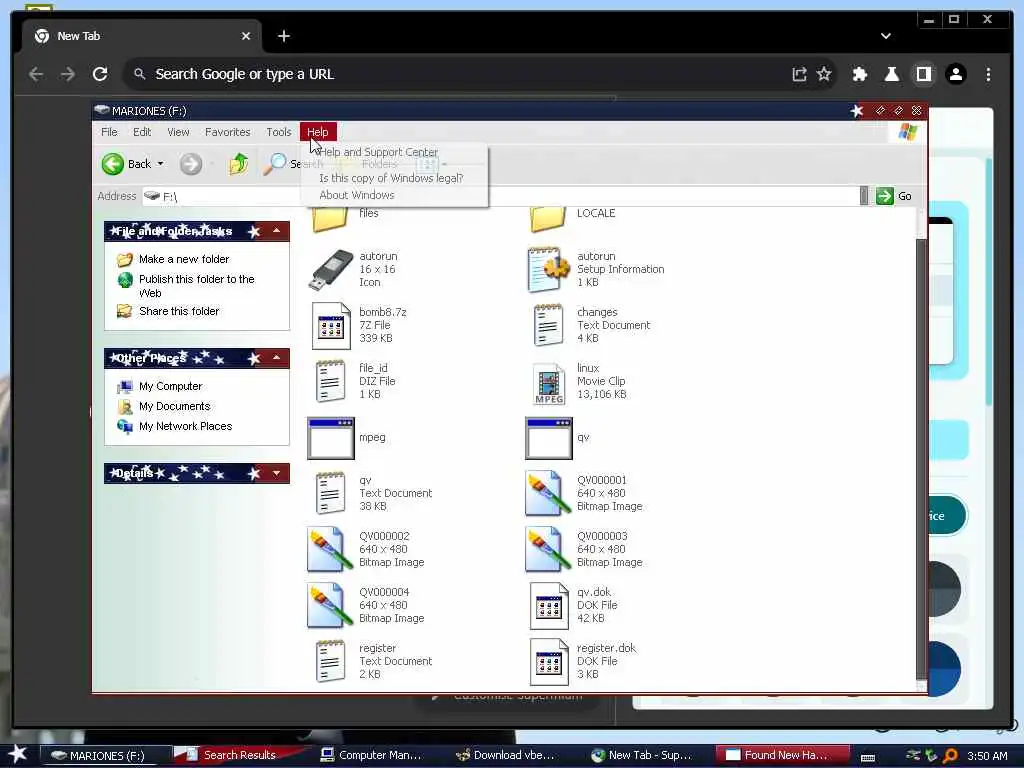1024x768 pixels.
Task: Click Chrome share page icon
Action: (x=799, y=74)
